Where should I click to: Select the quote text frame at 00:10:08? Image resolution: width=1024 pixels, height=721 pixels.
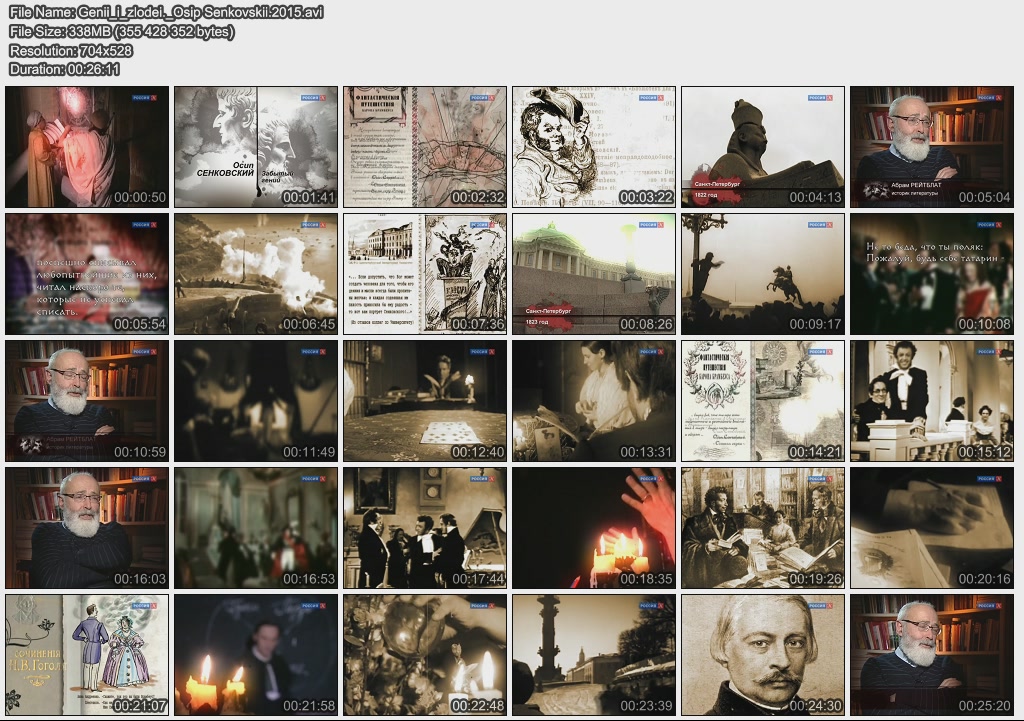[x=932, y=274]
